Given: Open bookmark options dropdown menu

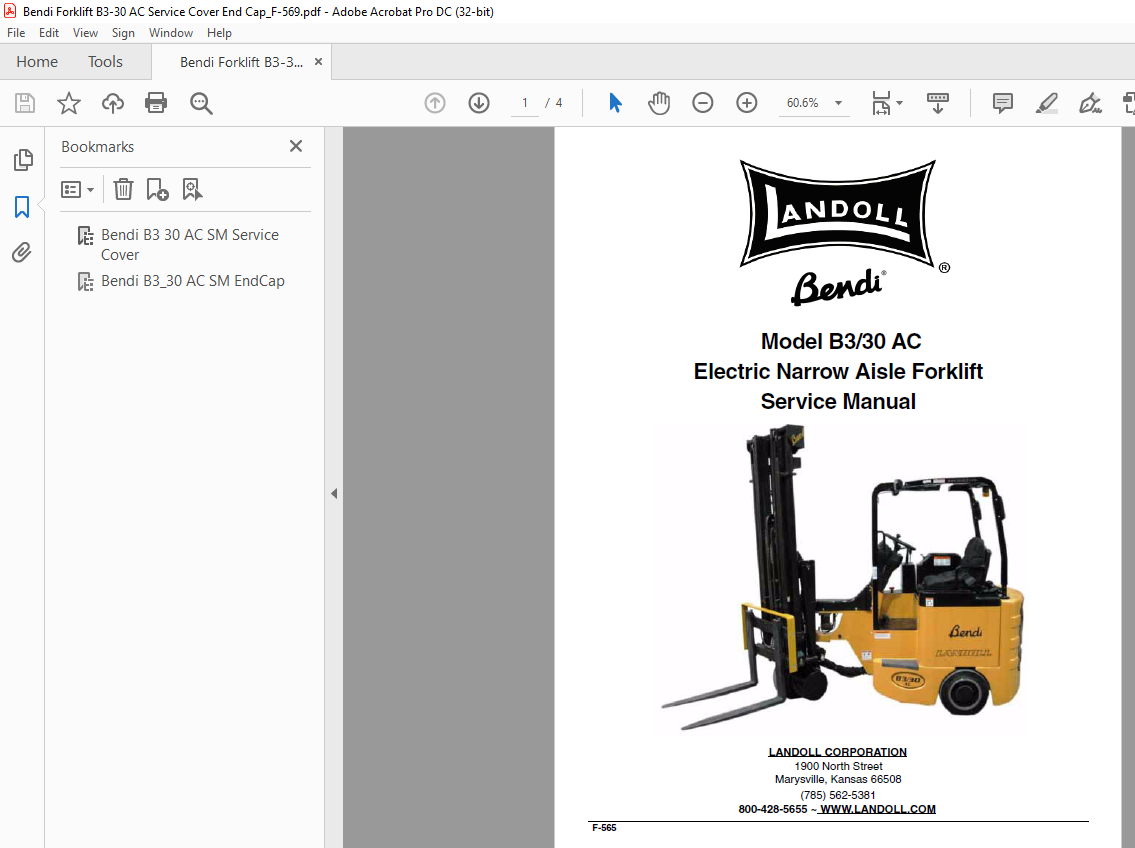Looking at the screenshot, I should [77, 190].
